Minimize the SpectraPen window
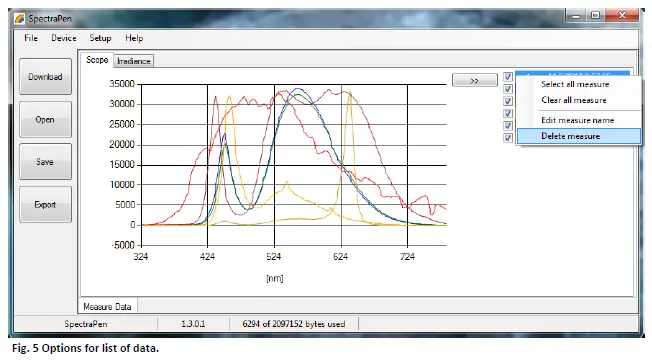The height and width of the screenshot is (361, 652). point(575,16)
